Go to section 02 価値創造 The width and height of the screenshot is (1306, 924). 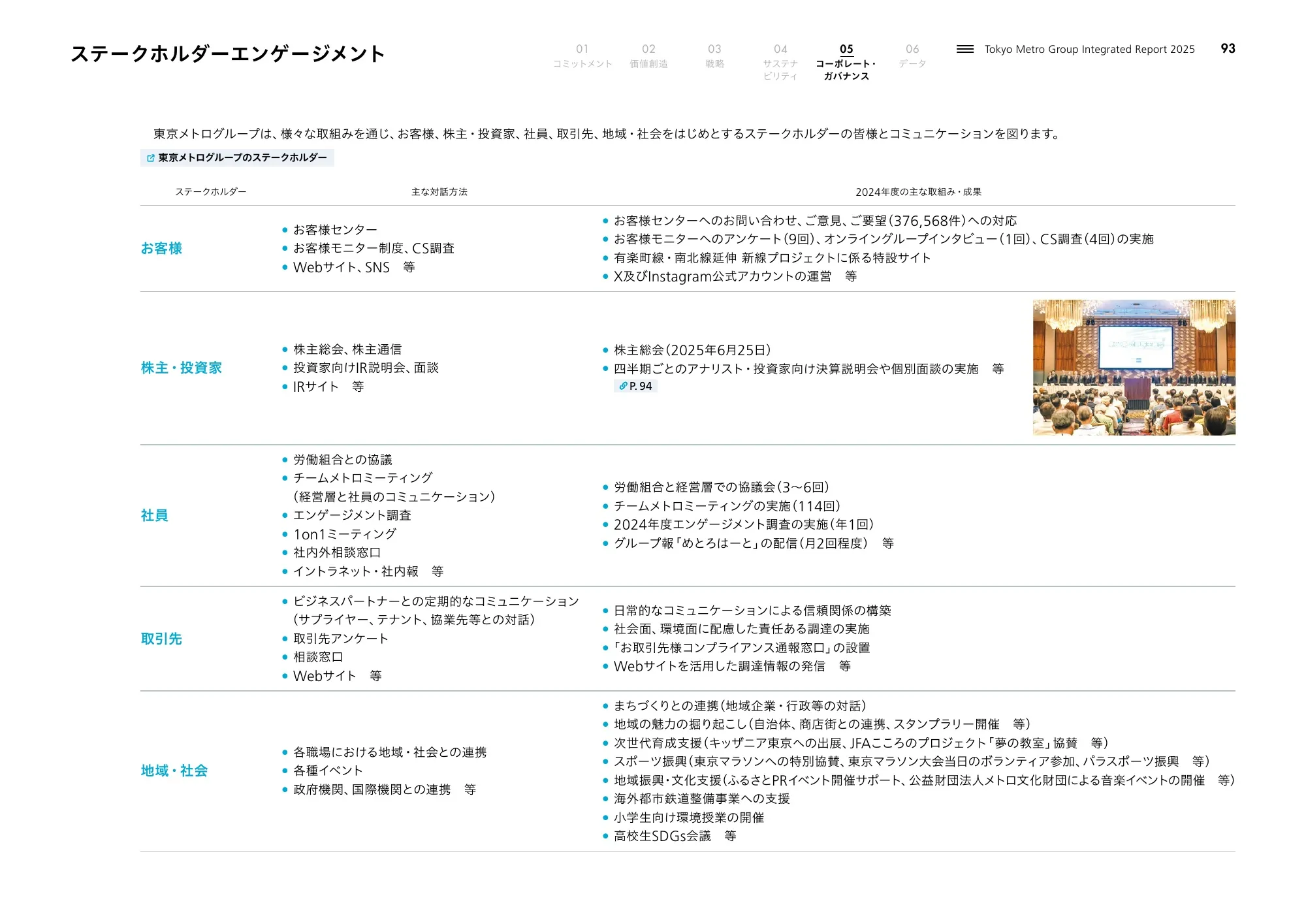point(648,56)
